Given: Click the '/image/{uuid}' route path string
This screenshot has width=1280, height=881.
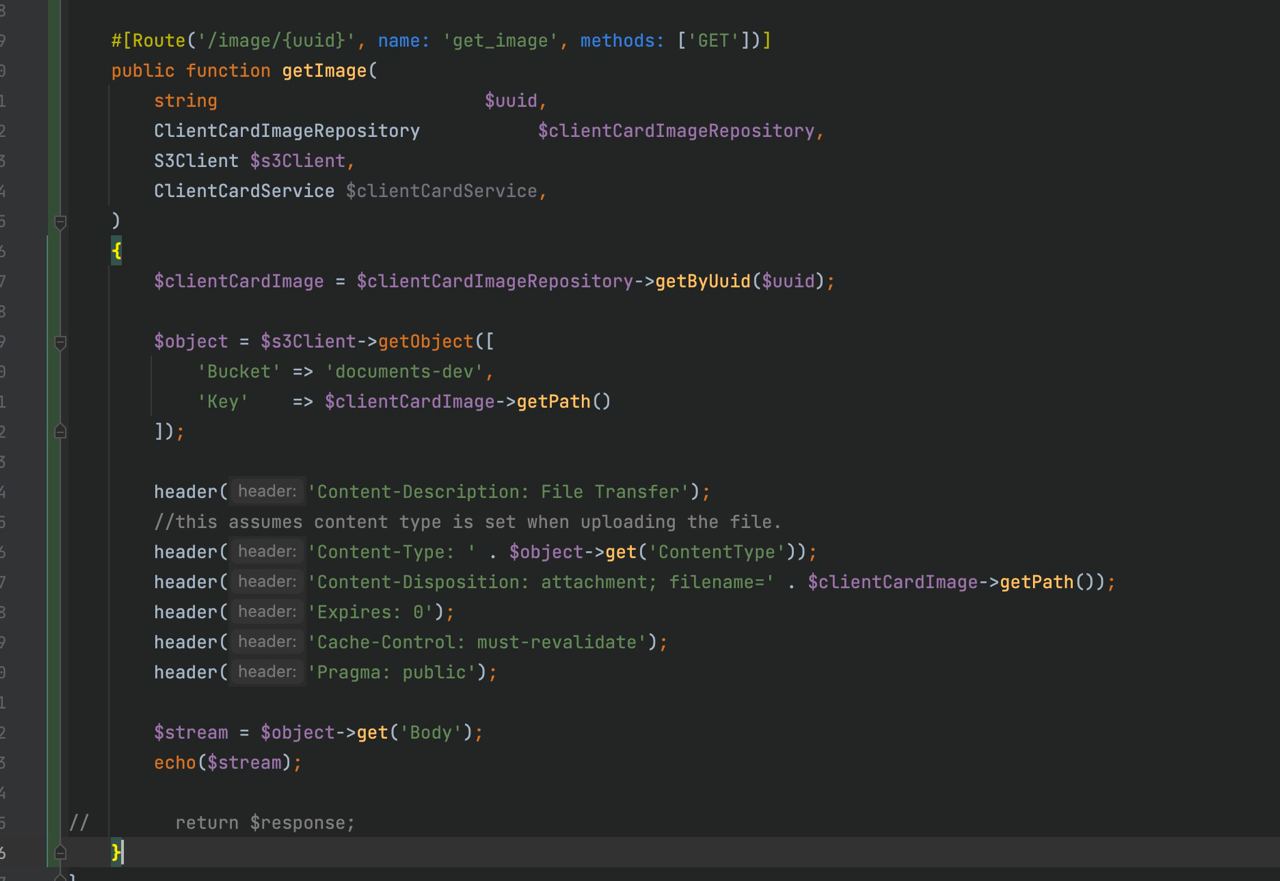Looking at the screenshot, I should pyautogui.click(x=276, y=41).
